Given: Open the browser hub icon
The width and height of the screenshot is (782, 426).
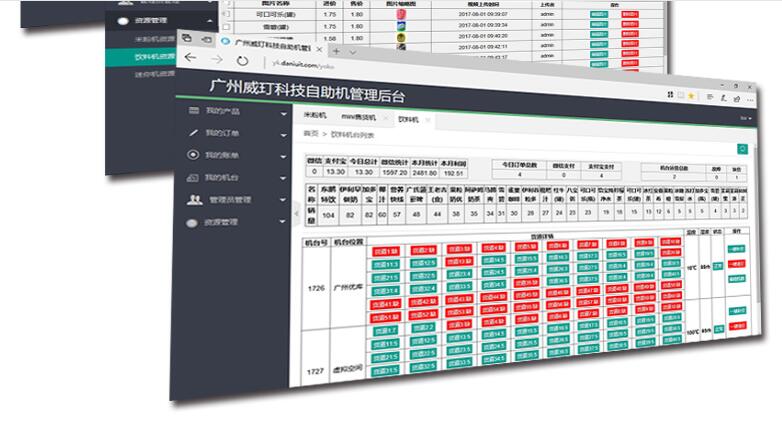Looking at the screenshot, I should coord(710,97).
